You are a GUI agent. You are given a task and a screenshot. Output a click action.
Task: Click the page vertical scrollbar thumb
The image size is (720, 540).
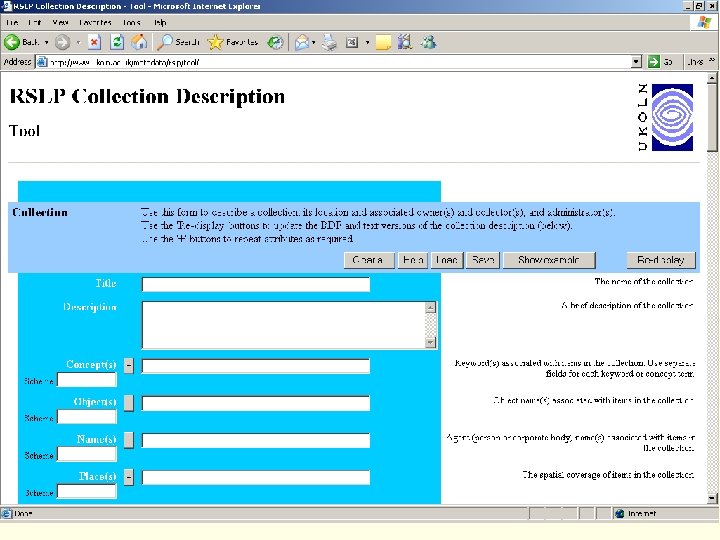[712, 118]
